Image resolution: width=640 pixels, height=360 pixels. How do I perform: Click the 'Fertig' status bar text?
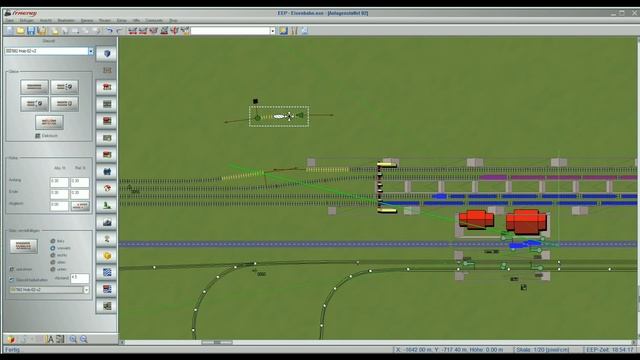[12, 350]
